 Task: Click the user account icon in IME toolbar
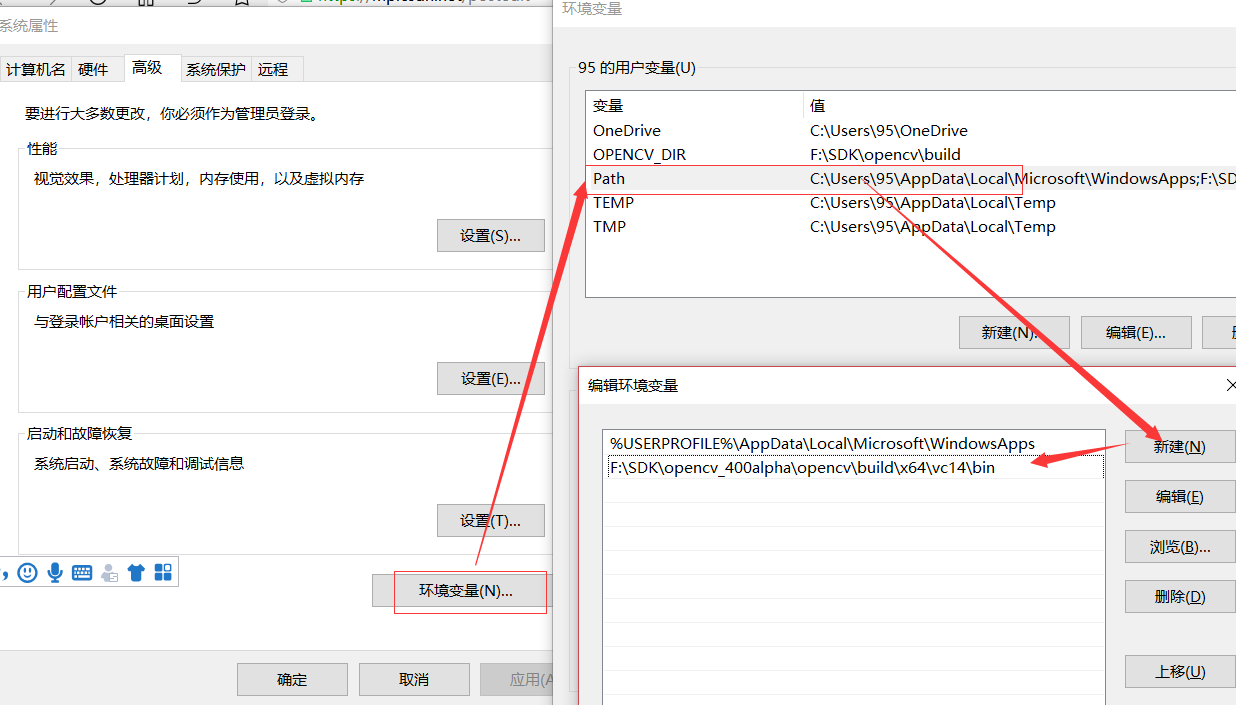110,573
